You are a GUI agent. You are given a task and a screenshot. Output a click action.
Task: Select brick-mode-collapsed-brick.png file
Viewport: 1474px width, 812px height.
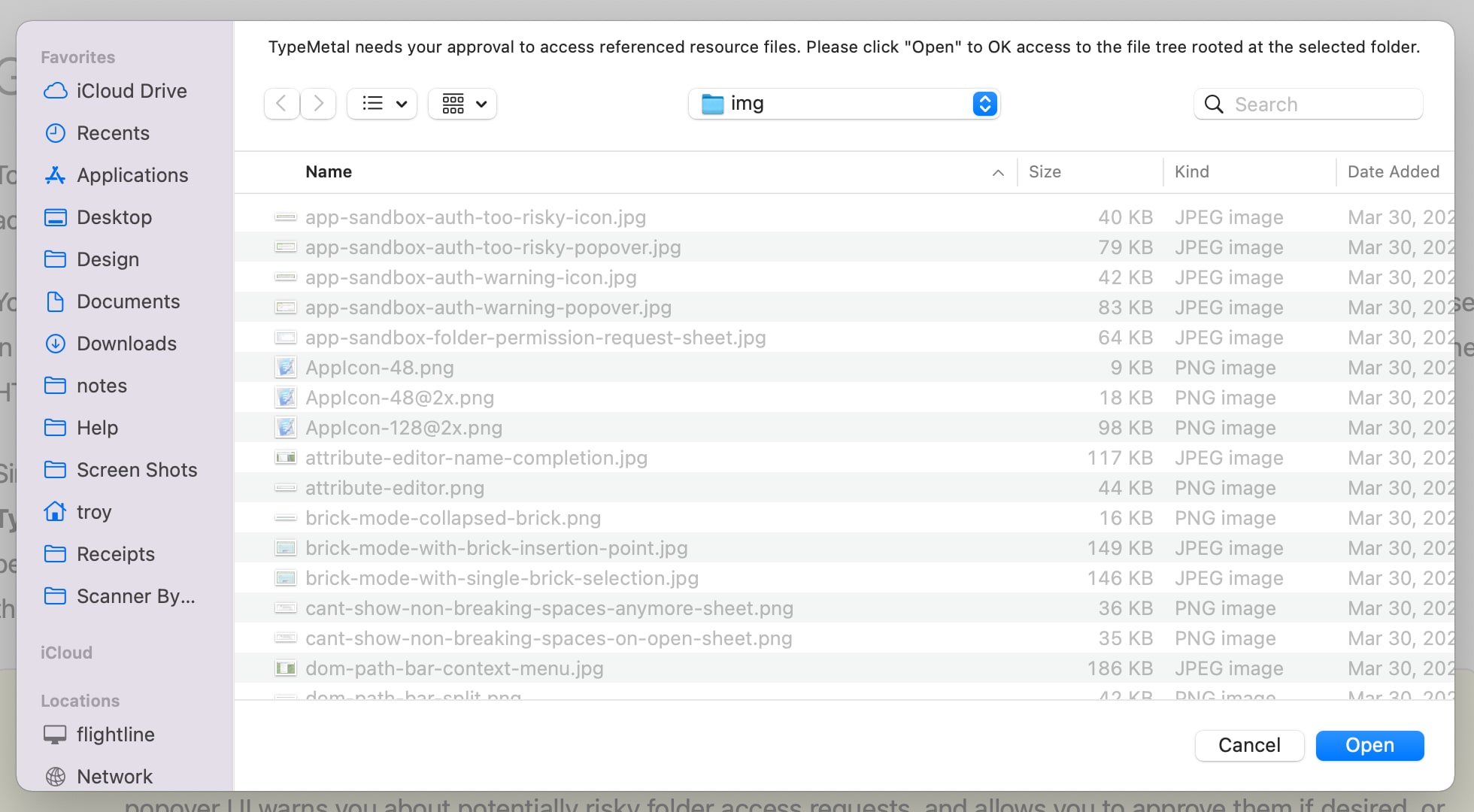[x=844, y=518]
